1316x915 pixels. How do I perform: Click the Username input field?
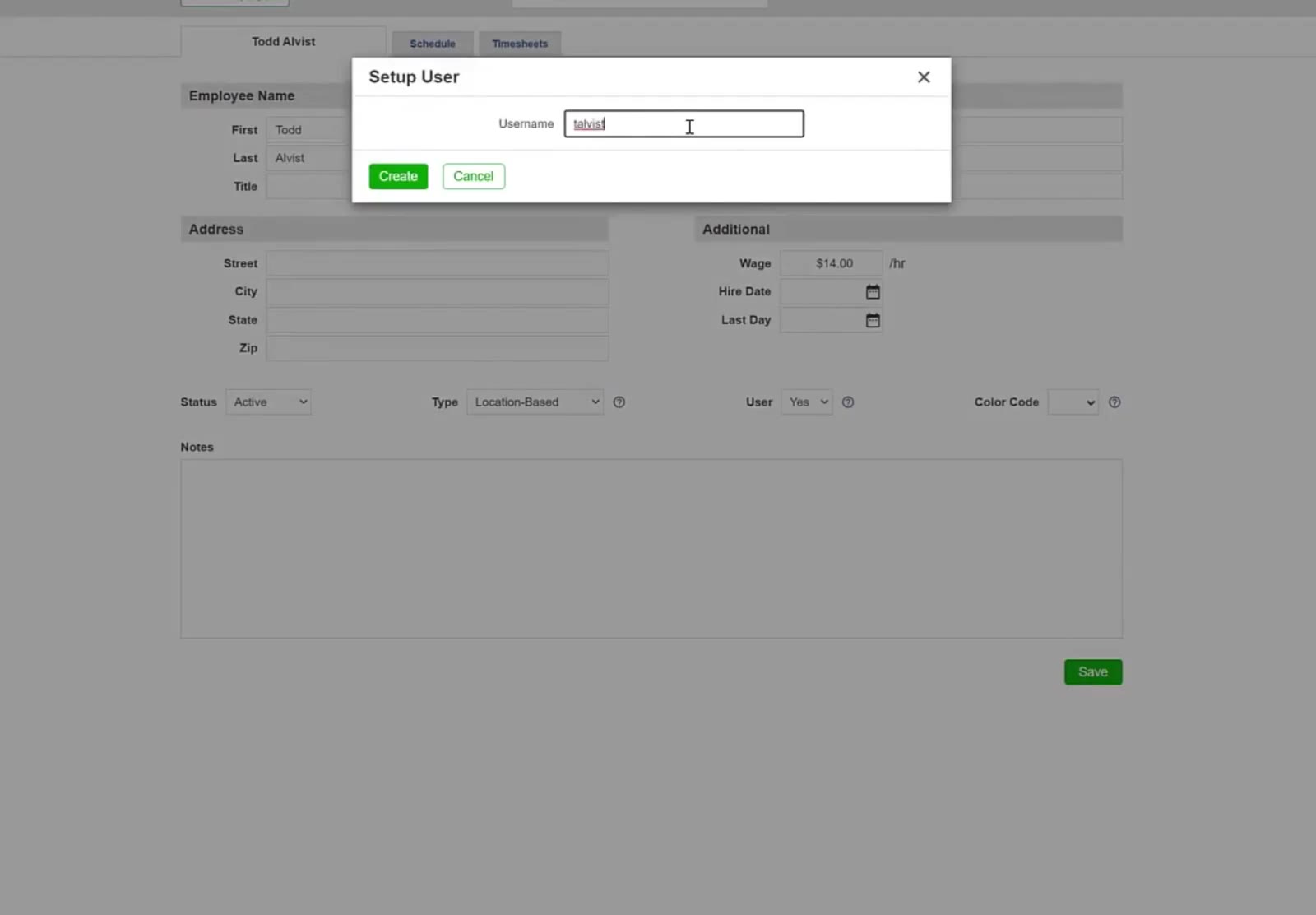[683, 123]
